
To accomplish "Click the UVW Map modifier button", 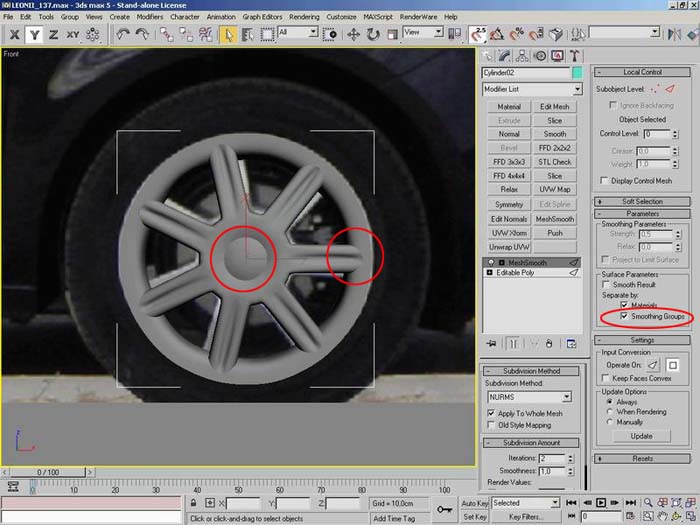I will pos(555,189).
